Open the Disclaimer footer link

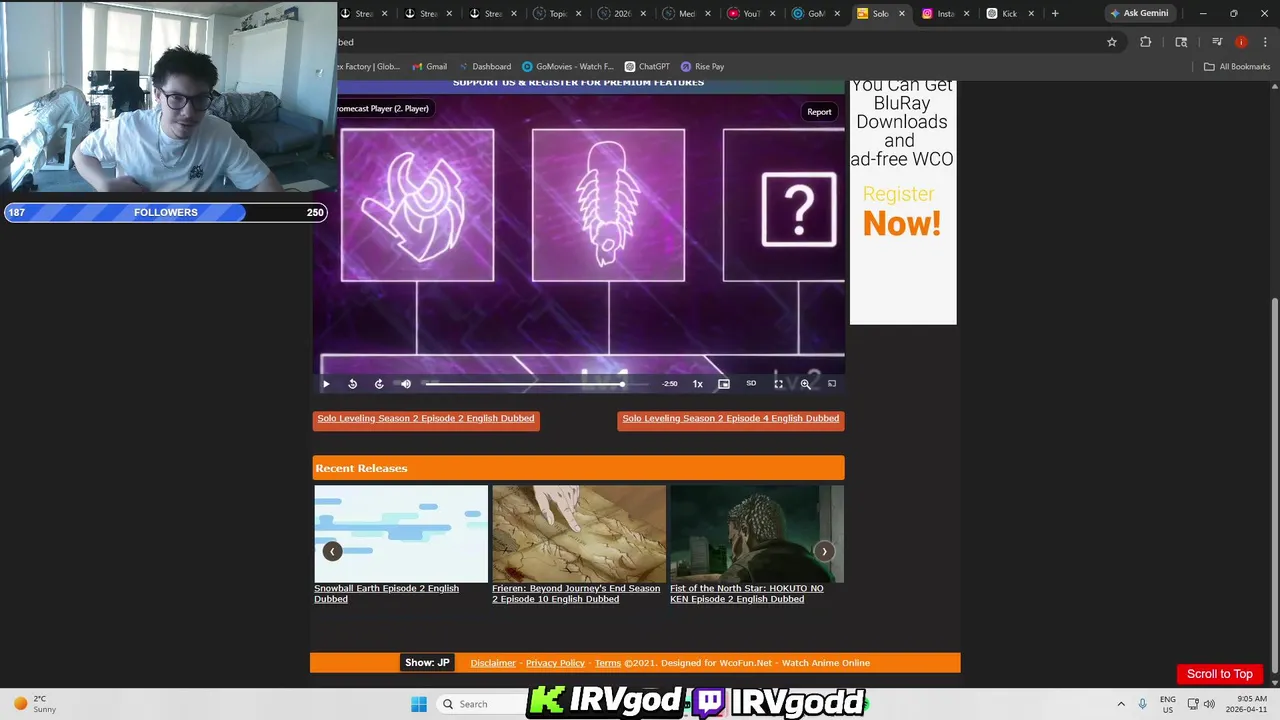pyautogui.click(x=493, y=663)
